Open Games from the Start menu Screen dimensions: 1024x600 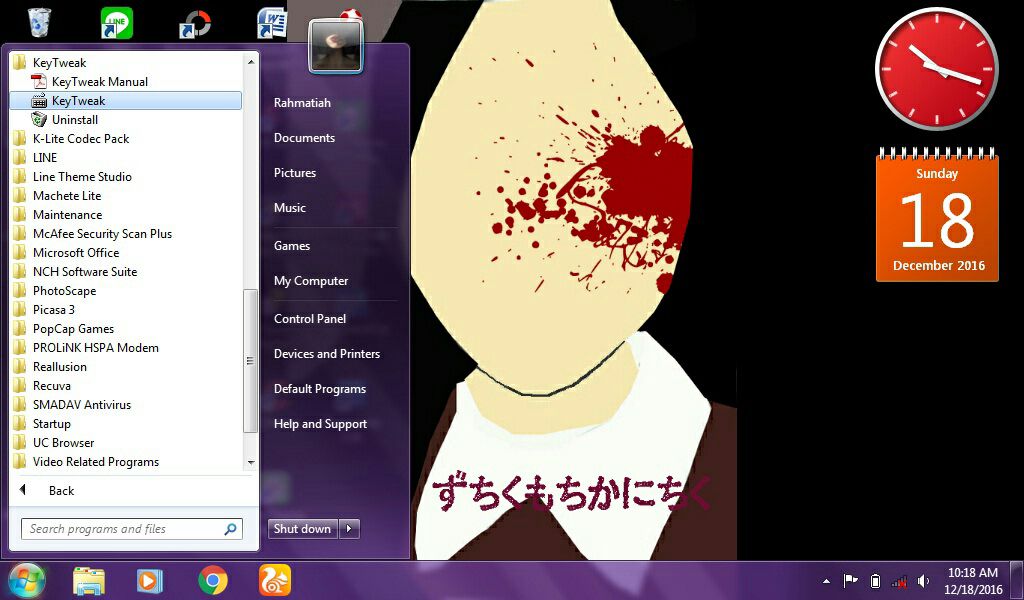click(x=292, y=245)
